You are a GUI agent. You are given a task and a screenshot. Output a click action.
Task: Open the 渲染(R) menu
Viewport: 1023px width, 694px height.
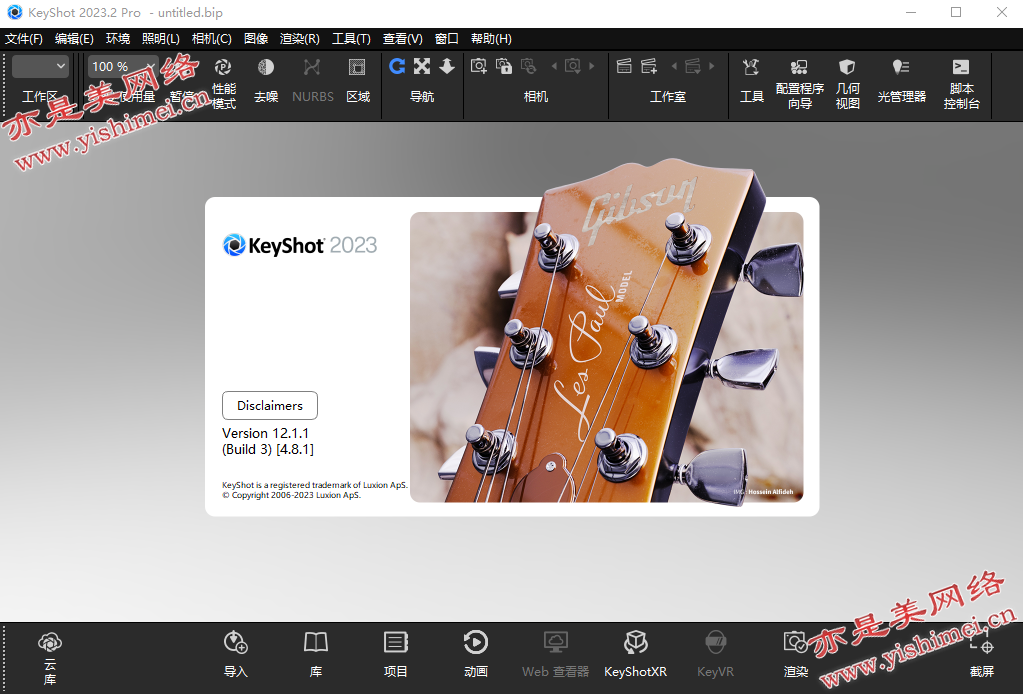click(299, 38)
